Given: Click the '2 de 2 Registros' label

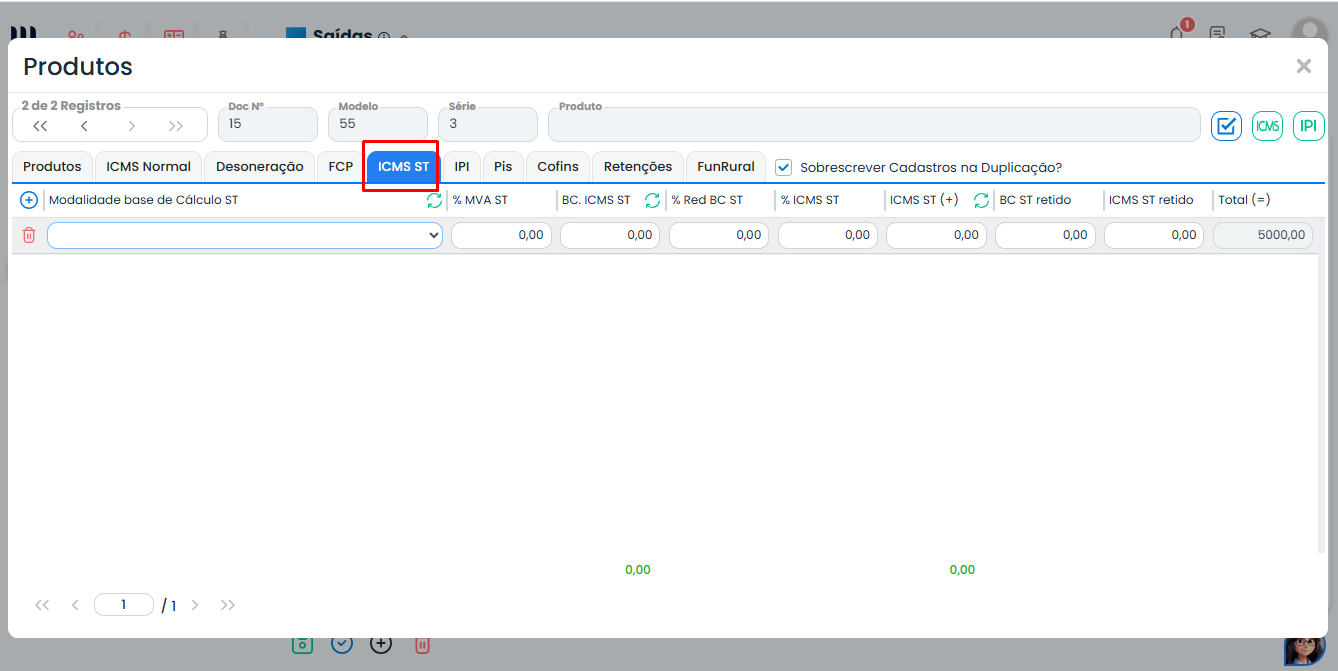Looking at the screenshot, I should (x=71, y=106).
